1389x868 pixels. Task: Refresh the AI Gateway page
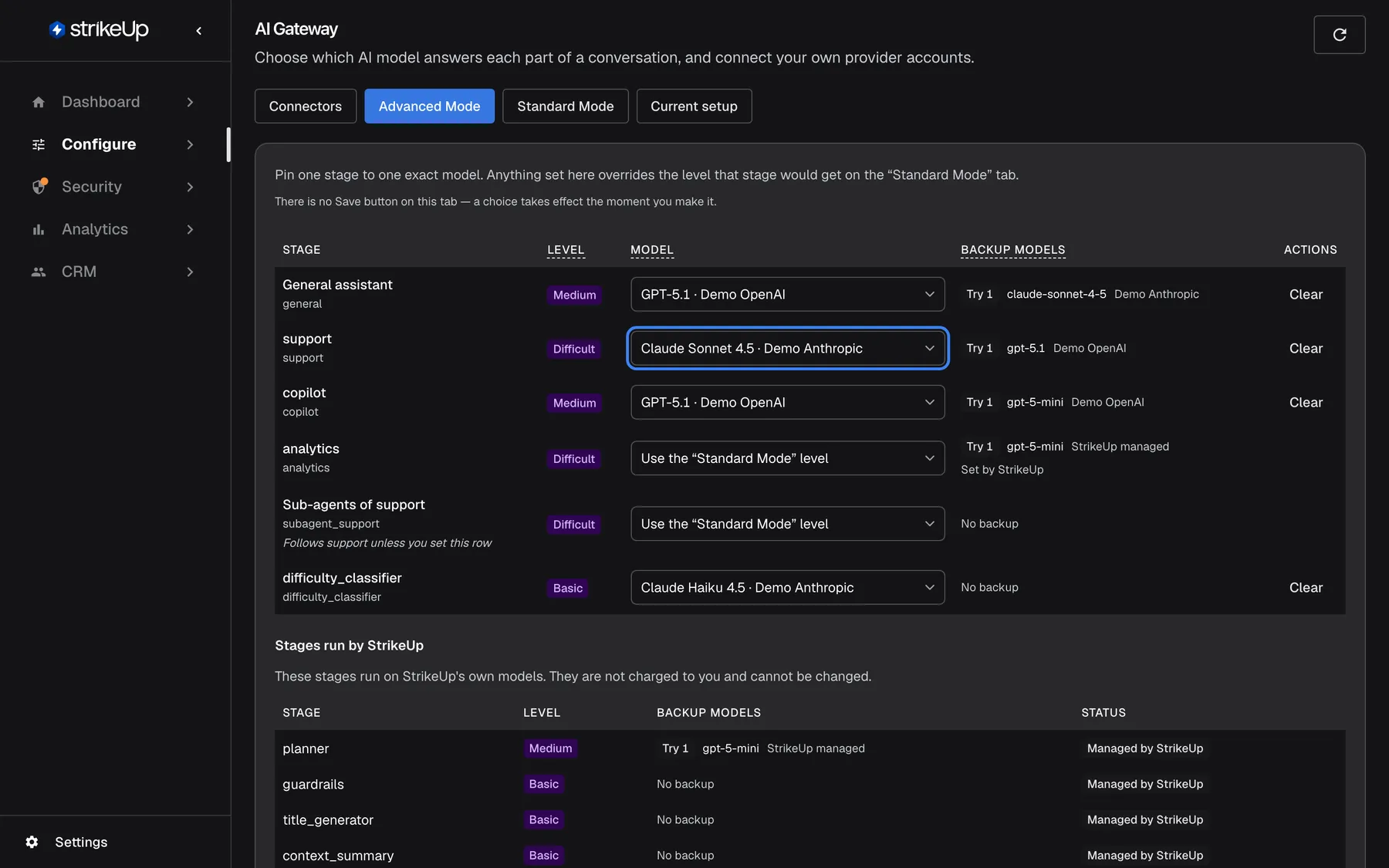coord(1340,35)
